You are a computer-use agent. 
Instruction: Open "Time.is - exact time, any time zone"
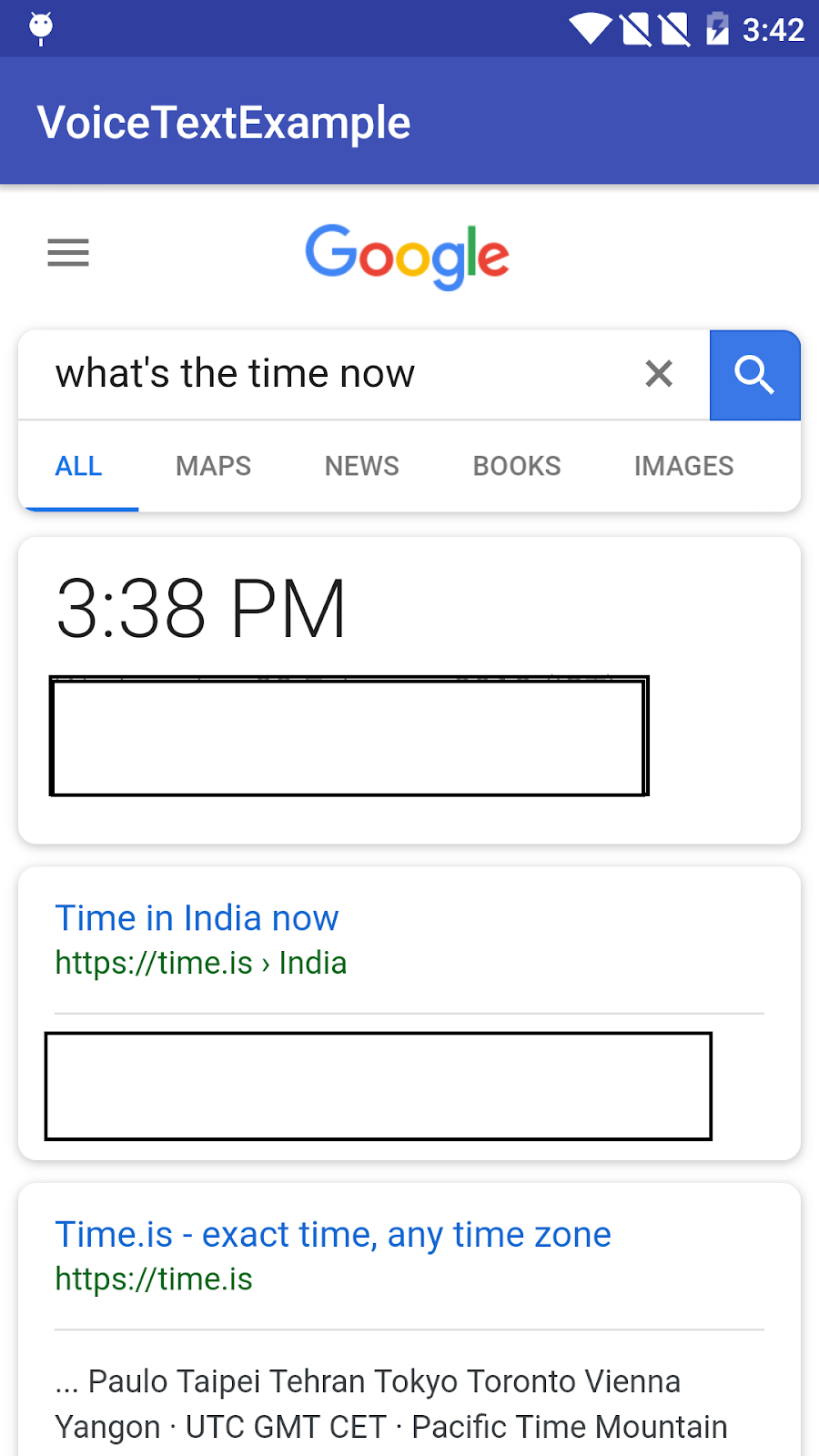pos(333,1235)
